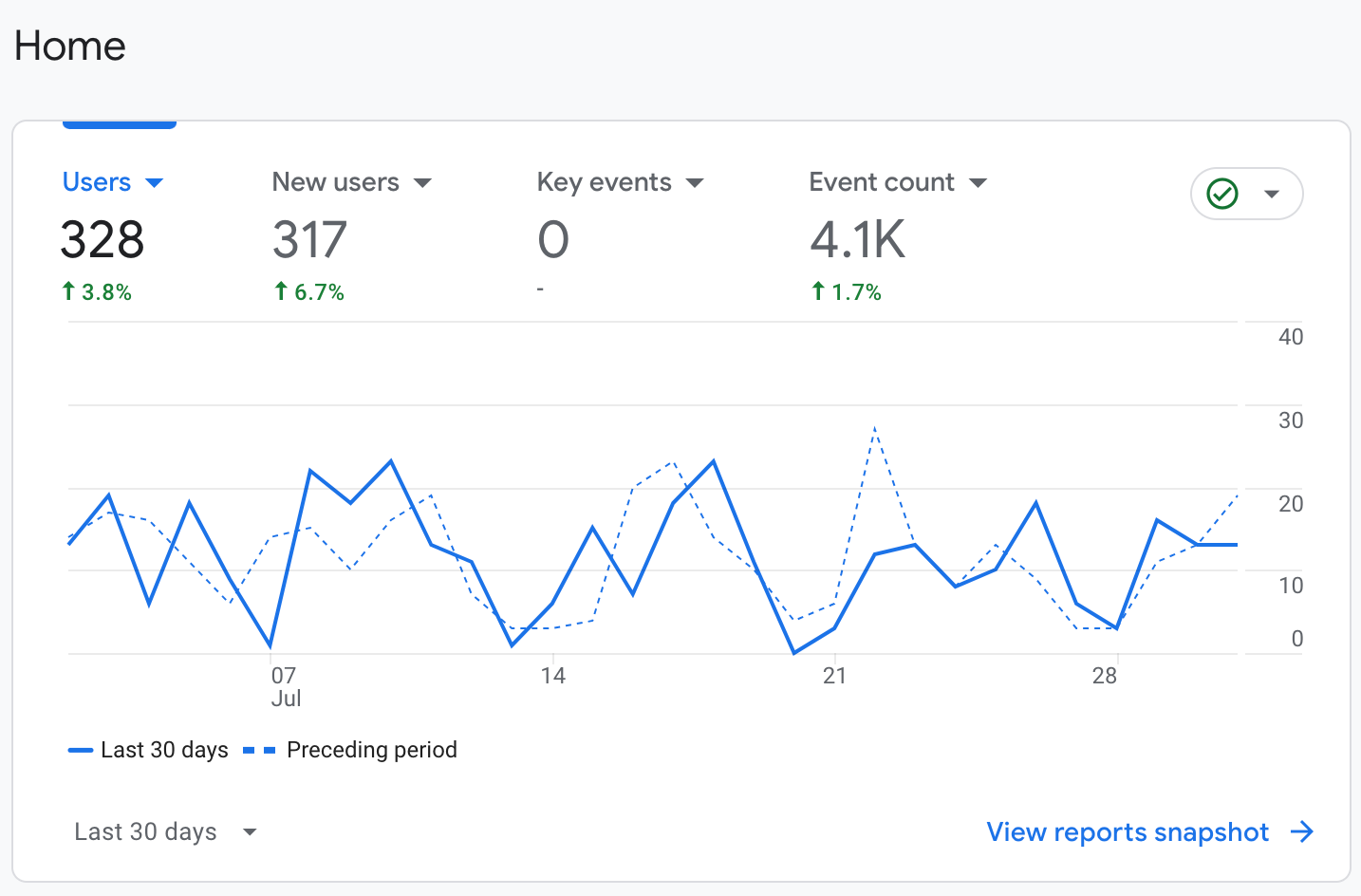
Task: Click the green up arrow under Event count
Action: tap(818, 291)
